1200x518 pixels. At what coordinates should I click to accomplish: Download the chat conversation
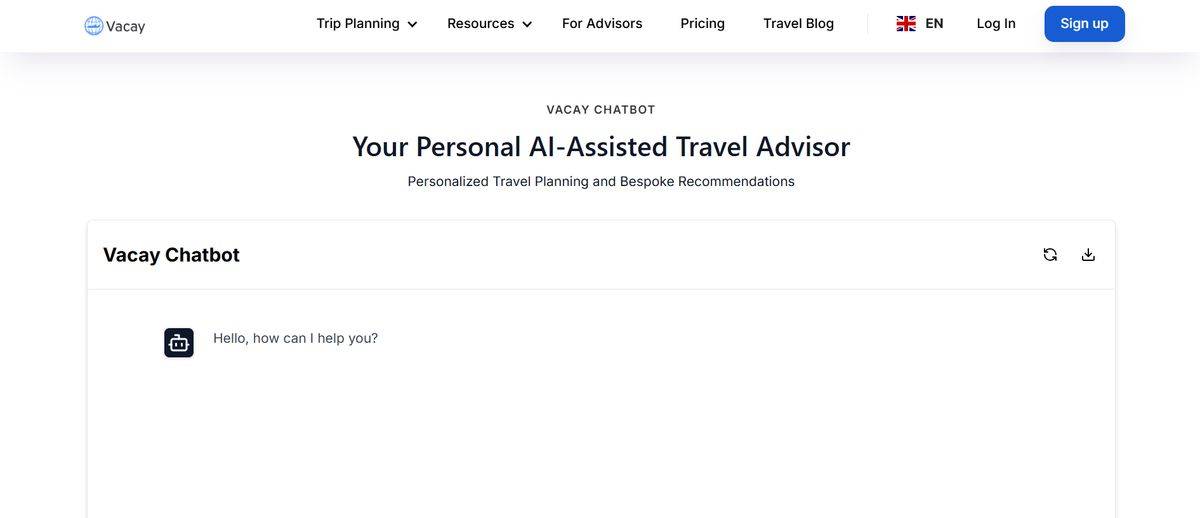pyautogui.click(x=1088, y=255)
